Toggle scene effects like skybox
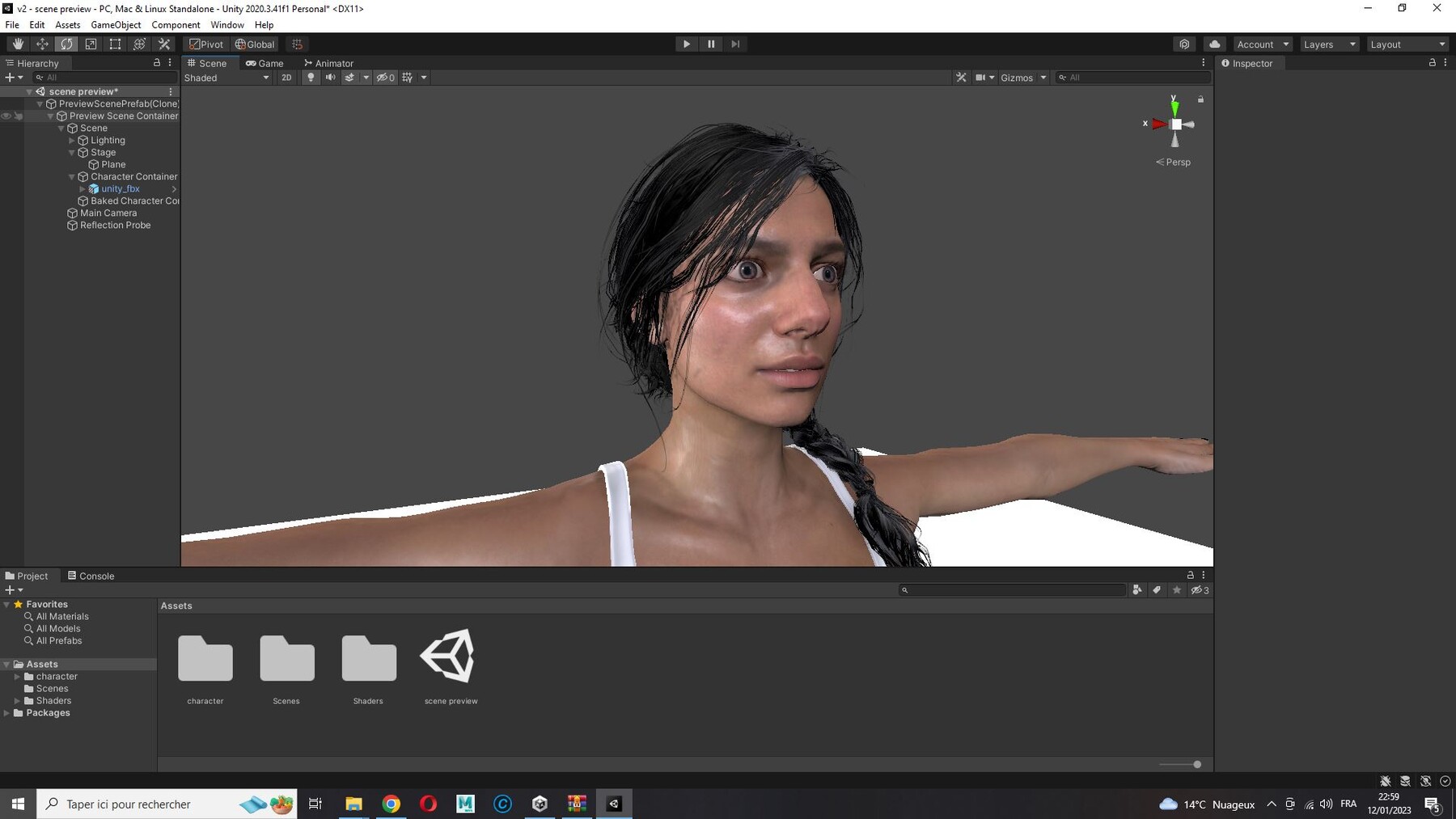Viewport: 1456px width, 819px height. [349, 78]
